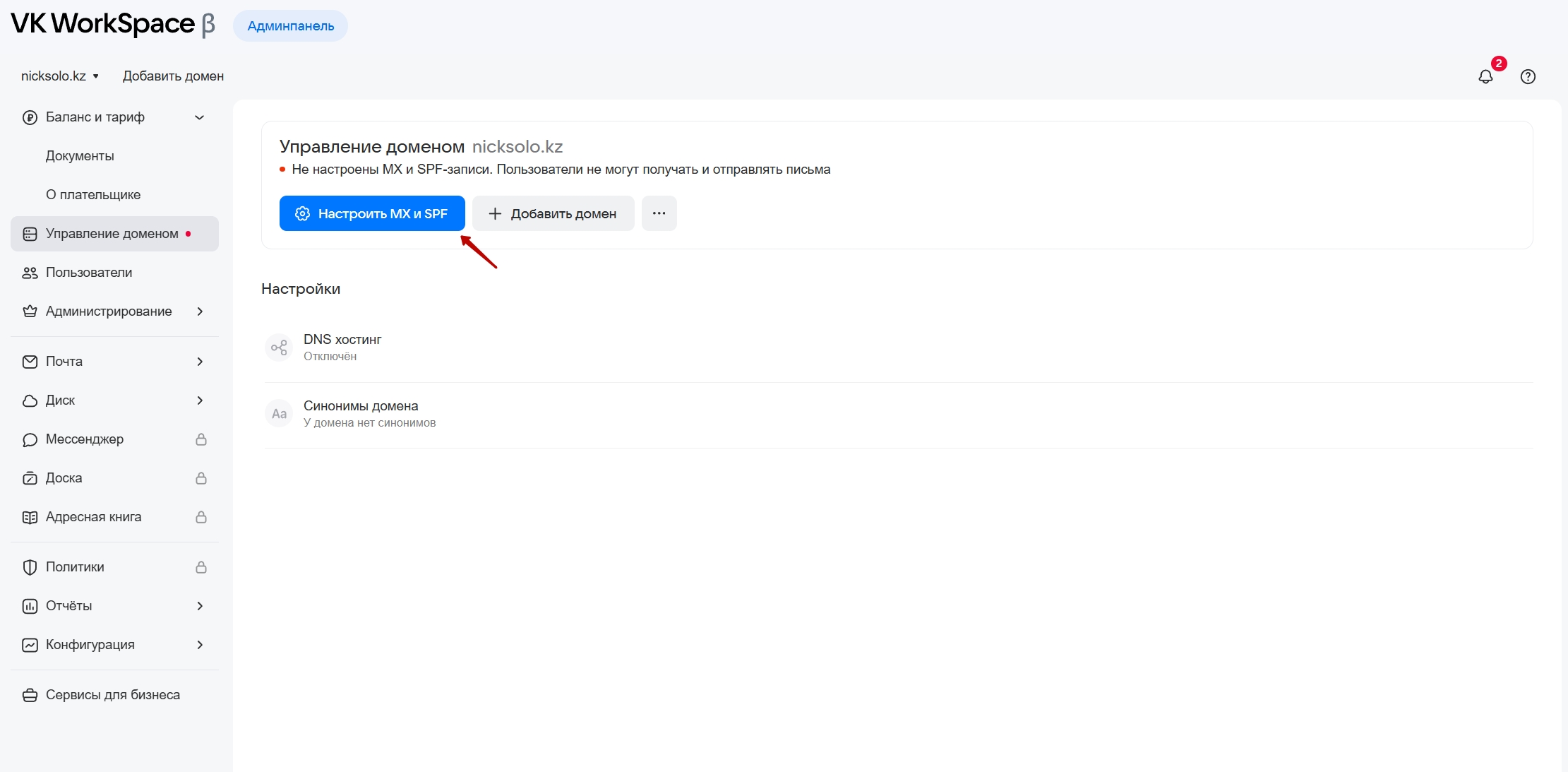Open help via question mark icon
The height and width of the screenshot is (772, 1568).
point(1528,76)
